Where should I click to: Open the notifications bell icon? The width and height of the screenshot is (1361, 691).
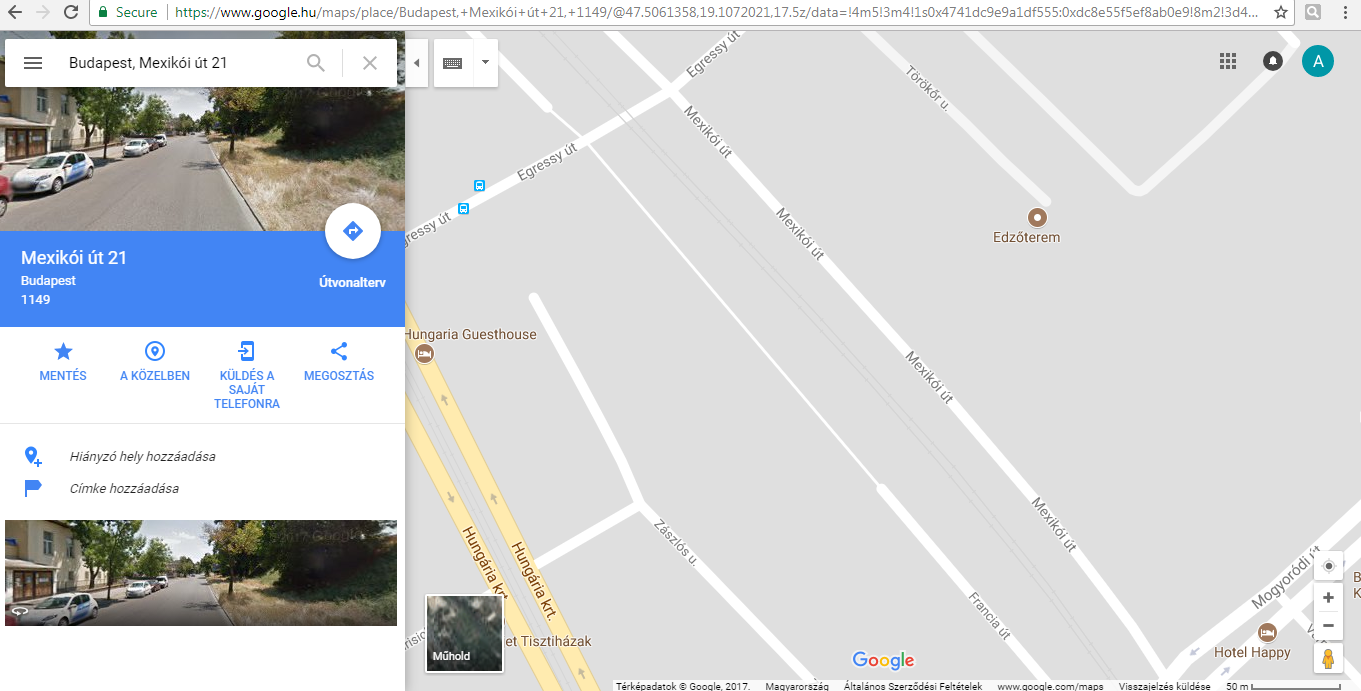click(x=1273, y=61)
